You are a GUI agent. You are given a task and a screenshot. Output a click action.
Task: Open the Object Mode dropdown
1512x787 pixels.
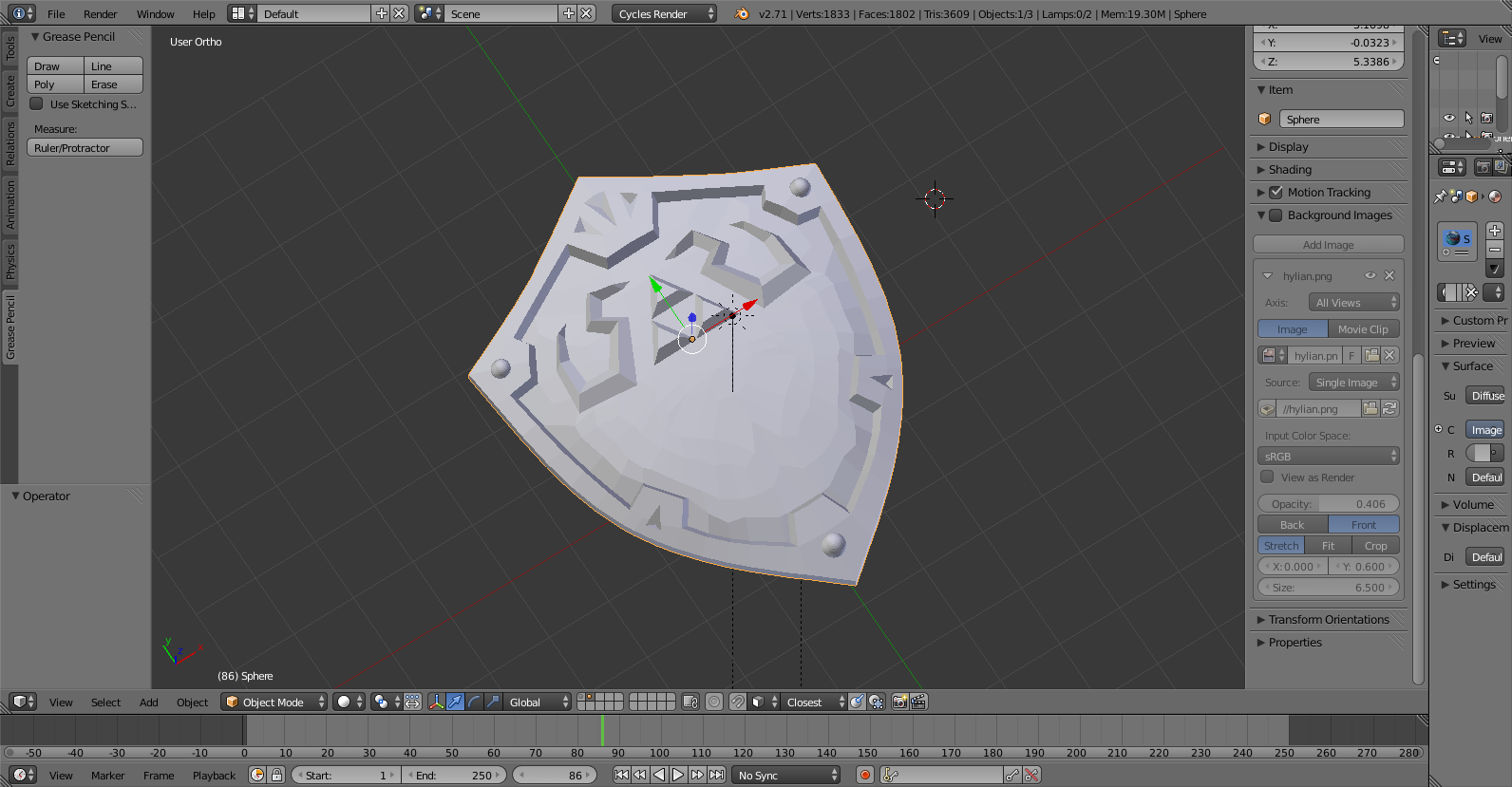[274, 702]
